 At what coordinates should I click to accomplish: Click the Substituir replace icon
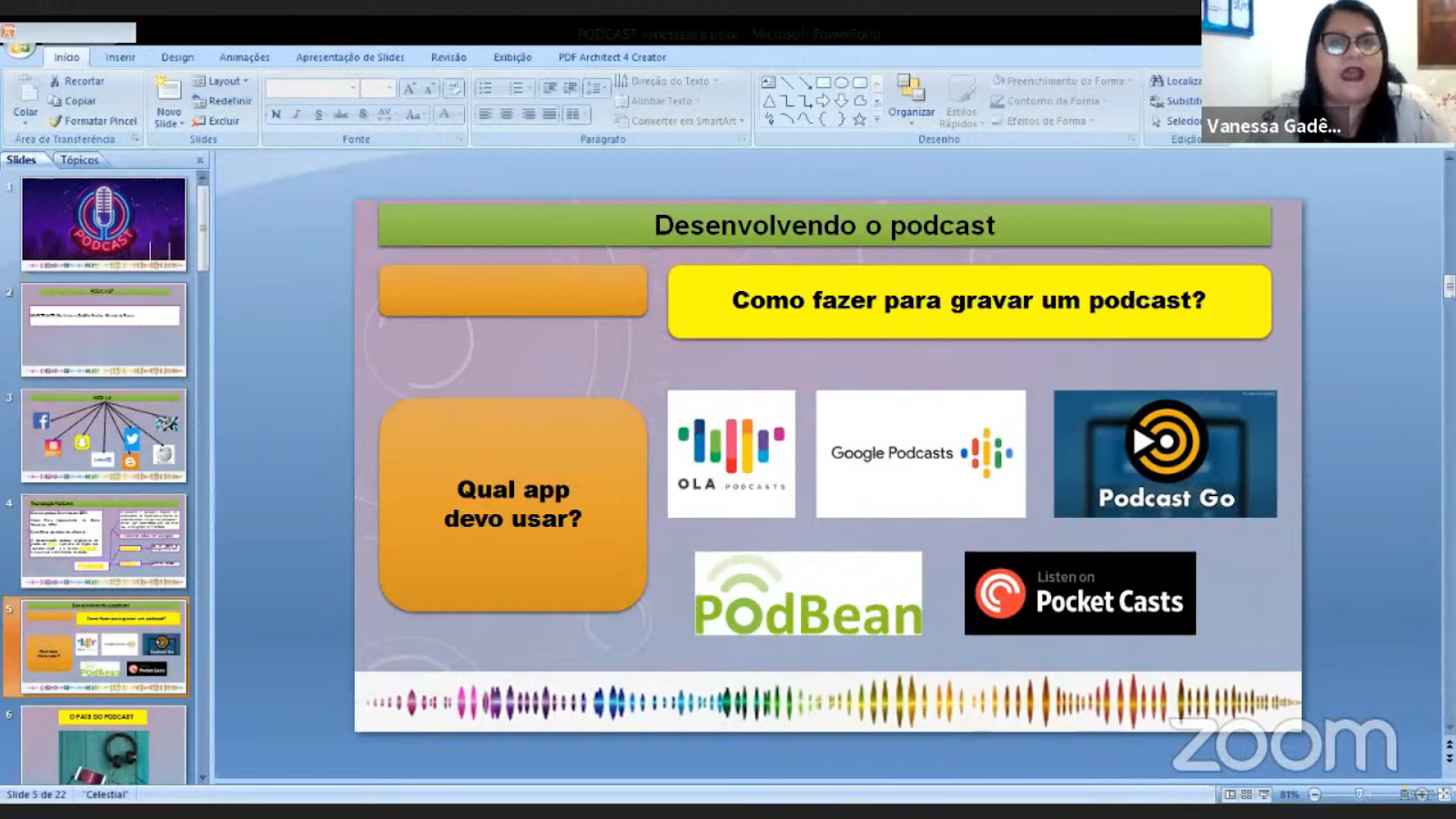[x=1157, y=101]
